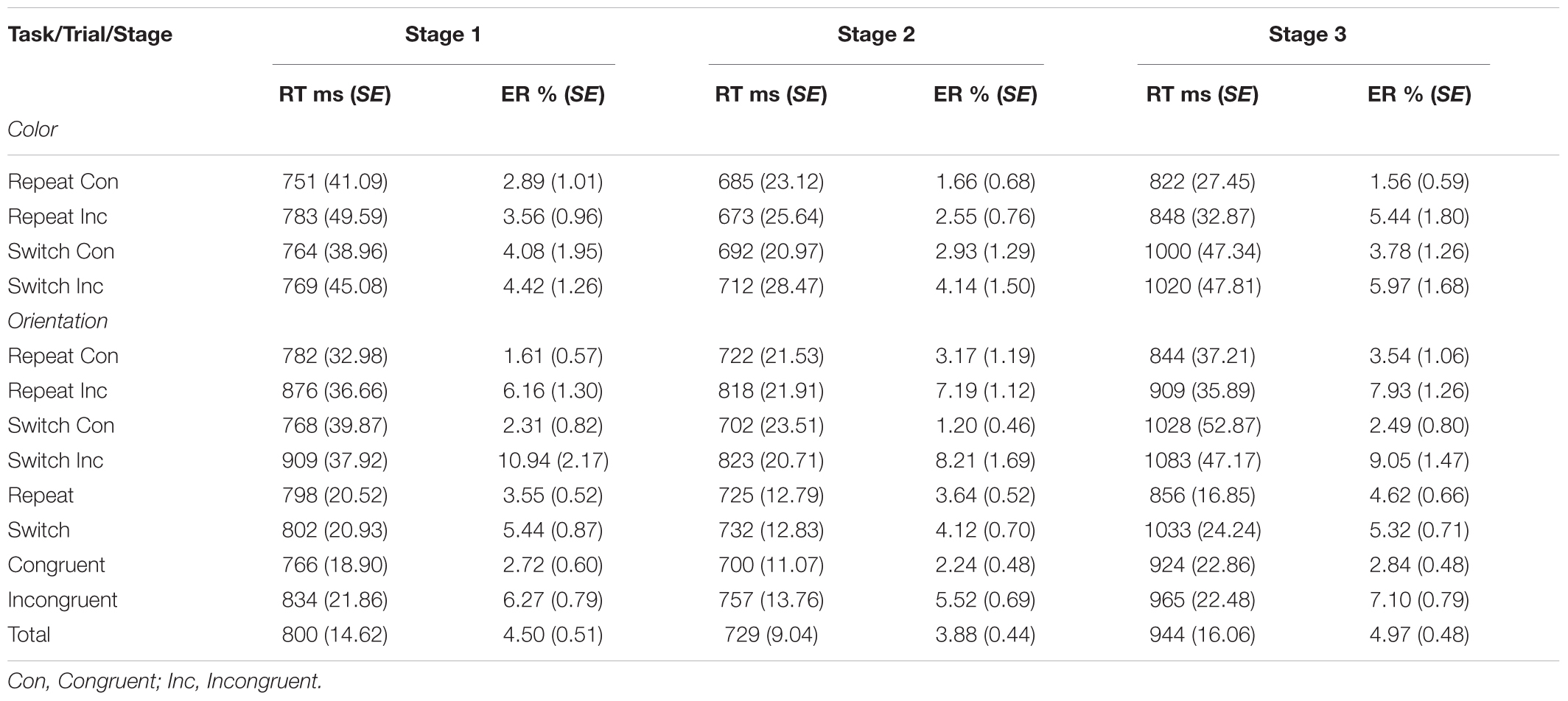Click the Stage 1 column header
The image size is (1568, 701).
pos(443,35)
